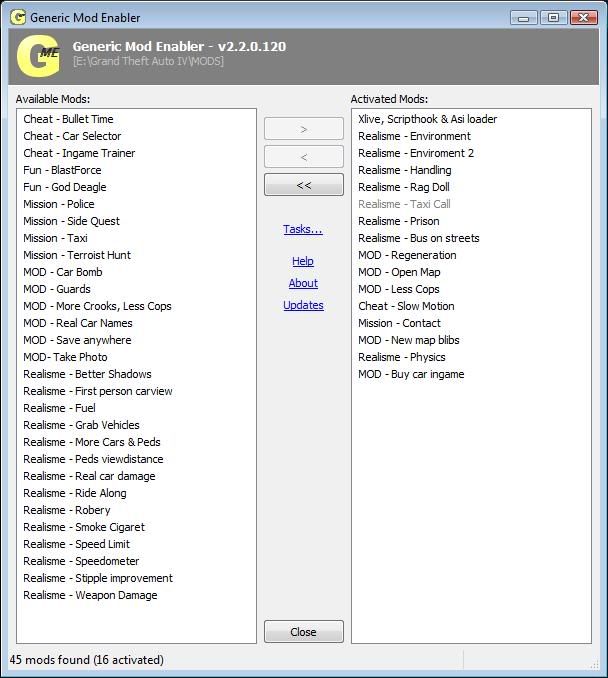Select activated 'Xlive, Scripthook & Asi loader'
This screenshot has height=678, width=608.
point(428,119)
